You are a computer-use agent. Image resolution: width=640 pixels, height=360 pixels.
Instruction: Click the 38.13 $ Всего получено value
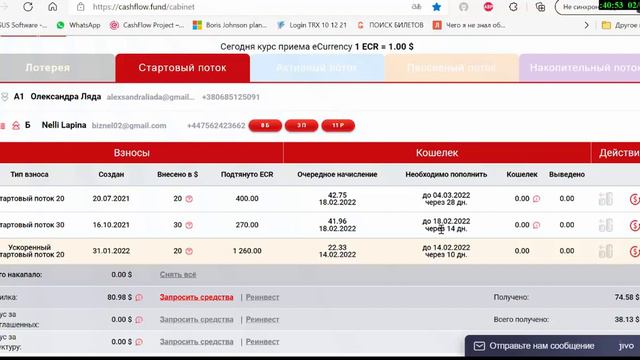tap(627, 320)
